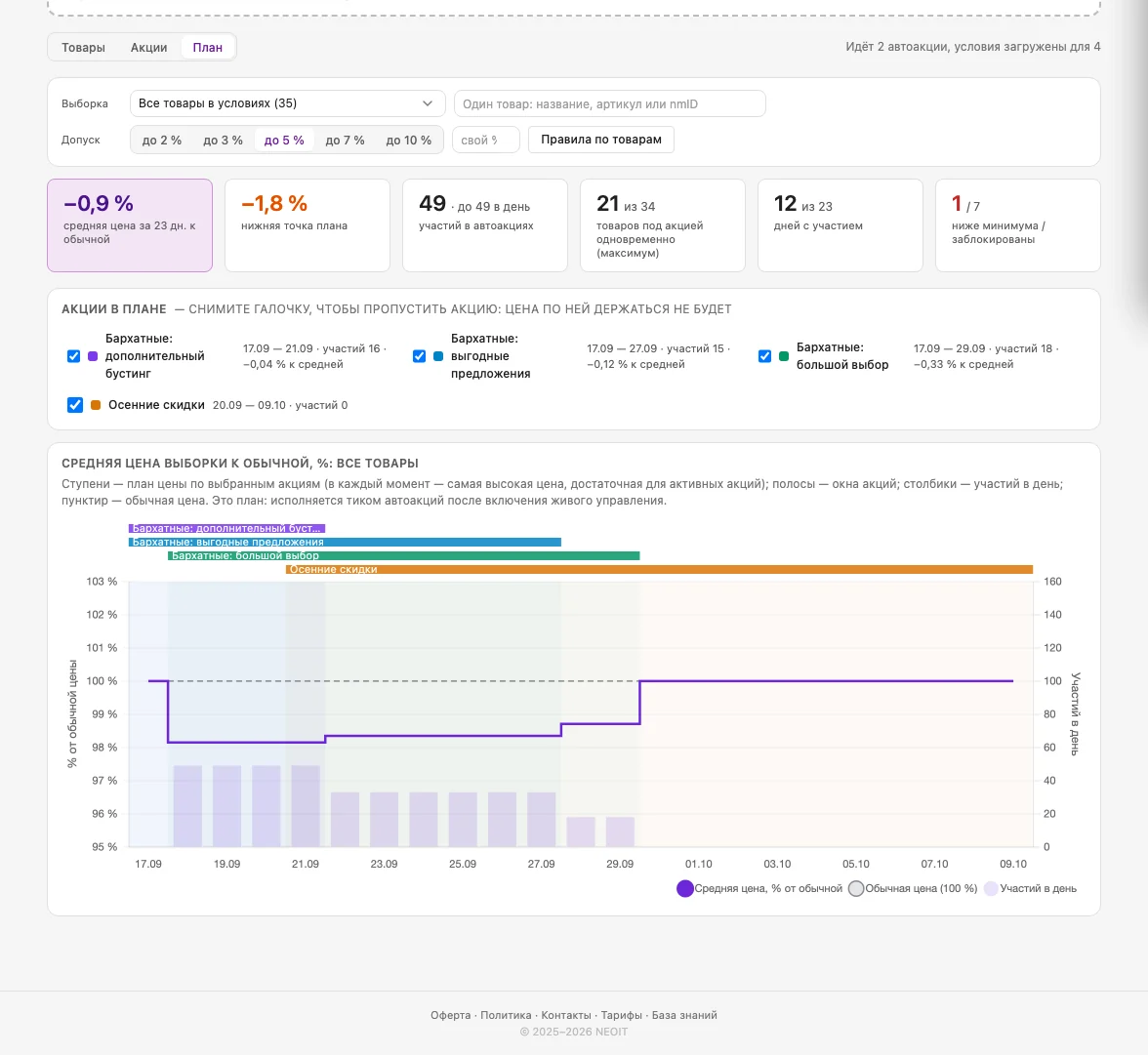Click the 'Правила по товарам' button

click(601, 140)
